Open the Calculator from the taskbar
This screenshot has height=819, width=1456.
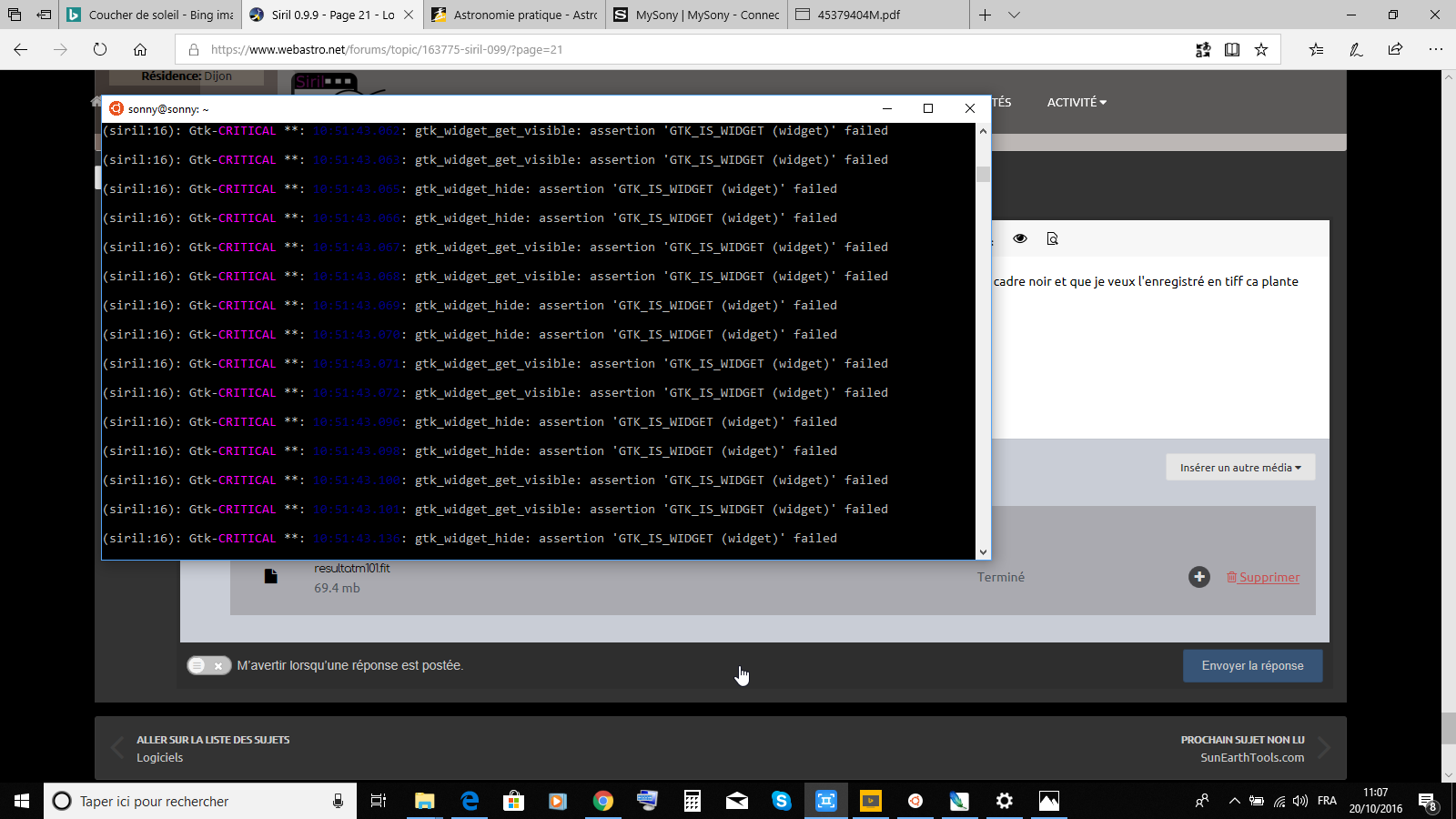coord(693,801)
